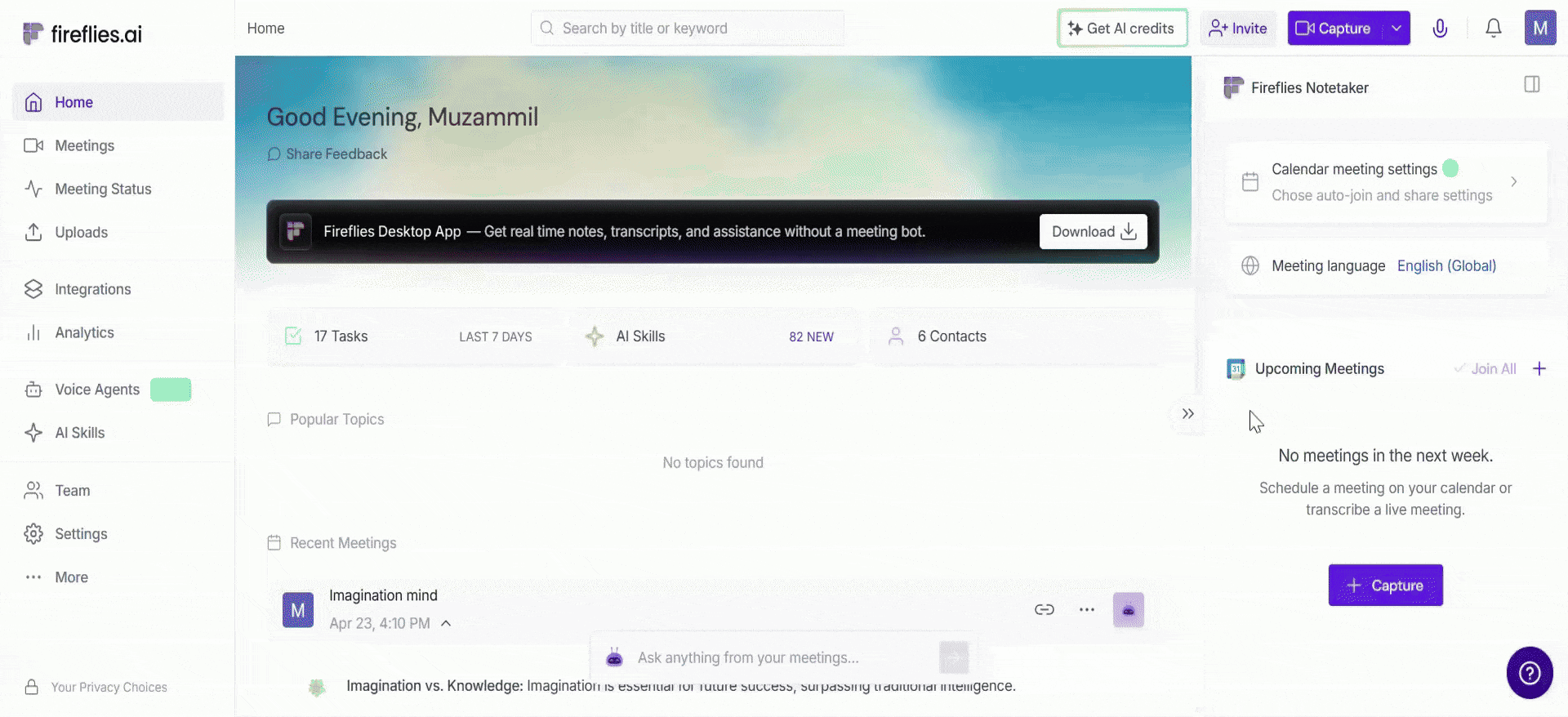Open the Imagination mind meeting

pyautogui.click(x=383, y=595)
